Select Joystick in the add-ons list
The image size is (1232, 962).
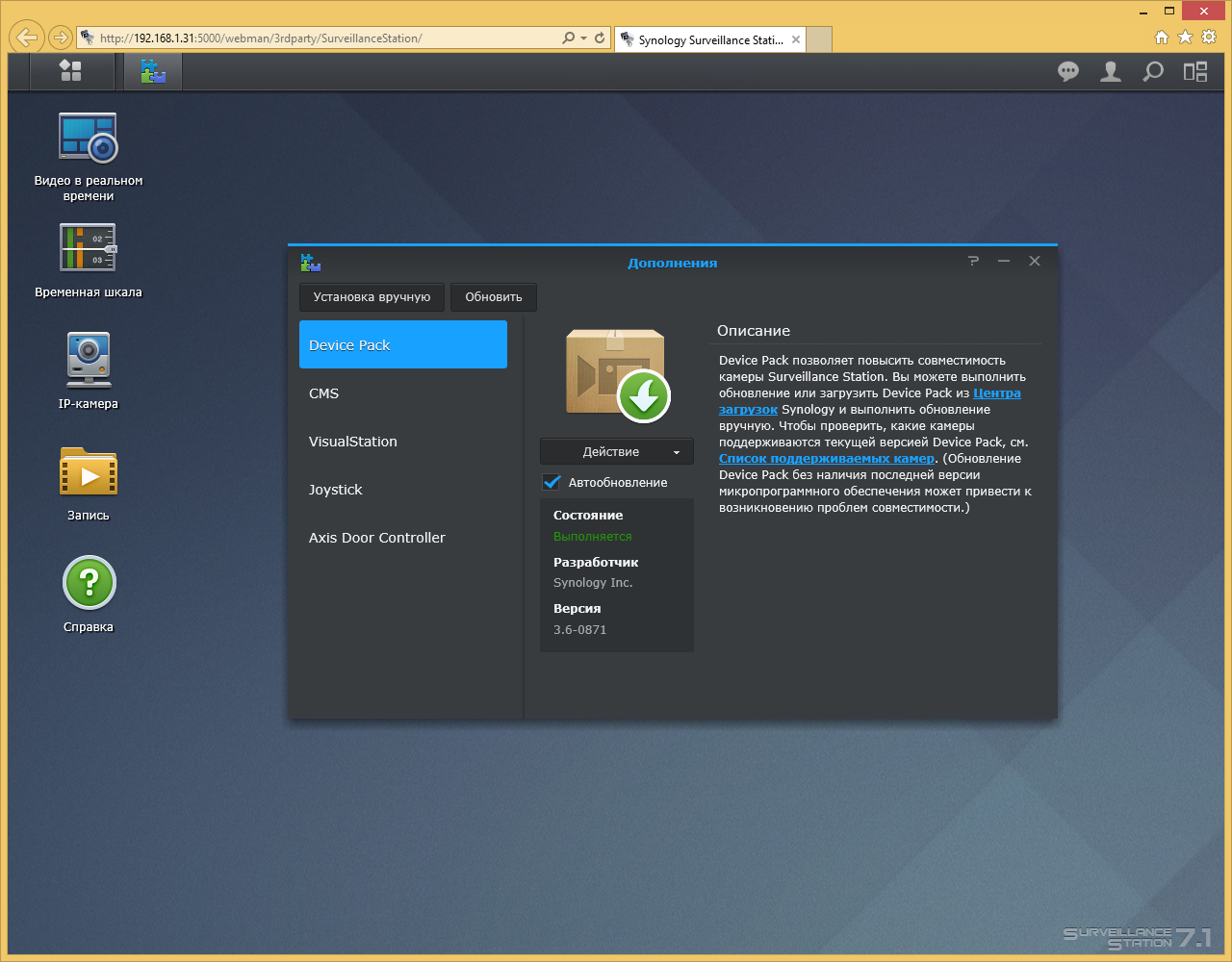(403, 489)
